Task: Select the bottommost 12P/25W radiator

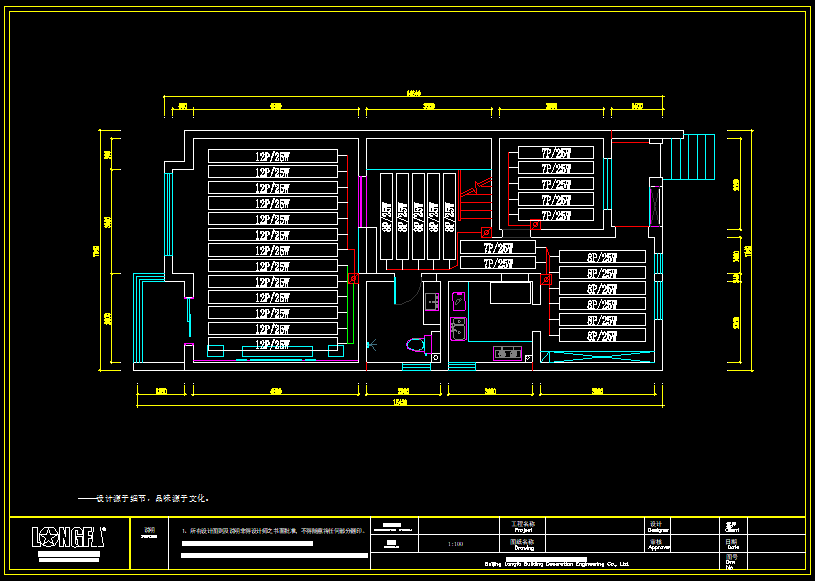Action: tap(272, 344)
